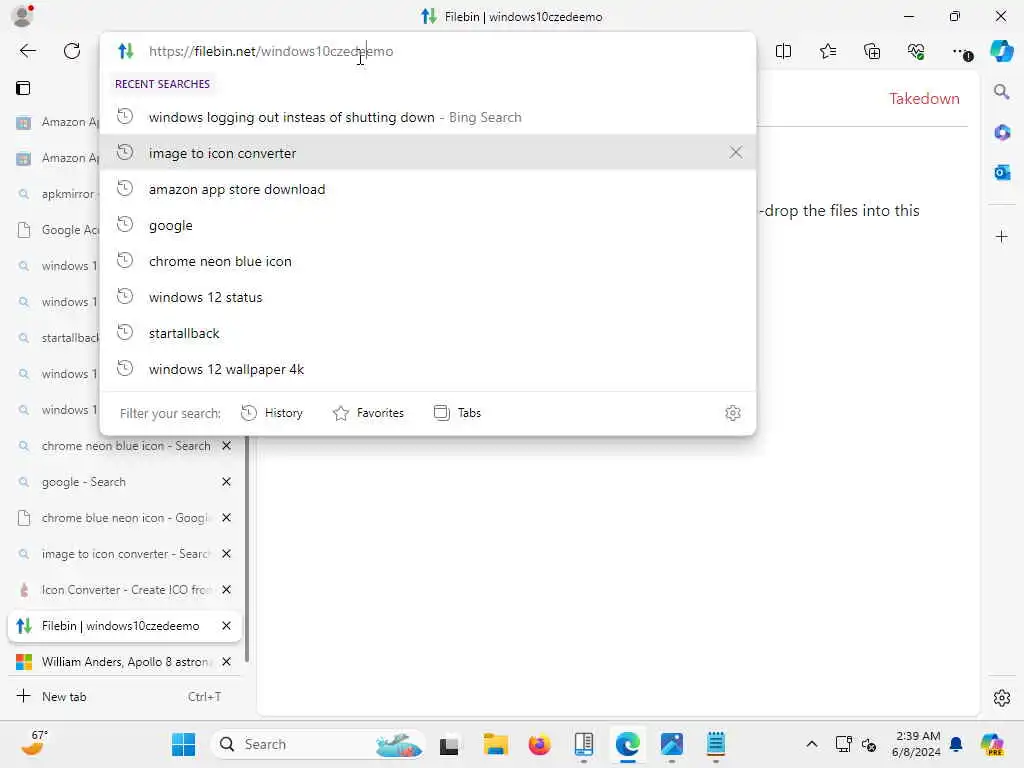Image resolution: width=1024 pixels, height=768 pixels.
Task: Open Collections icon in Edge toolbar
Action: (x=872, y=51)
